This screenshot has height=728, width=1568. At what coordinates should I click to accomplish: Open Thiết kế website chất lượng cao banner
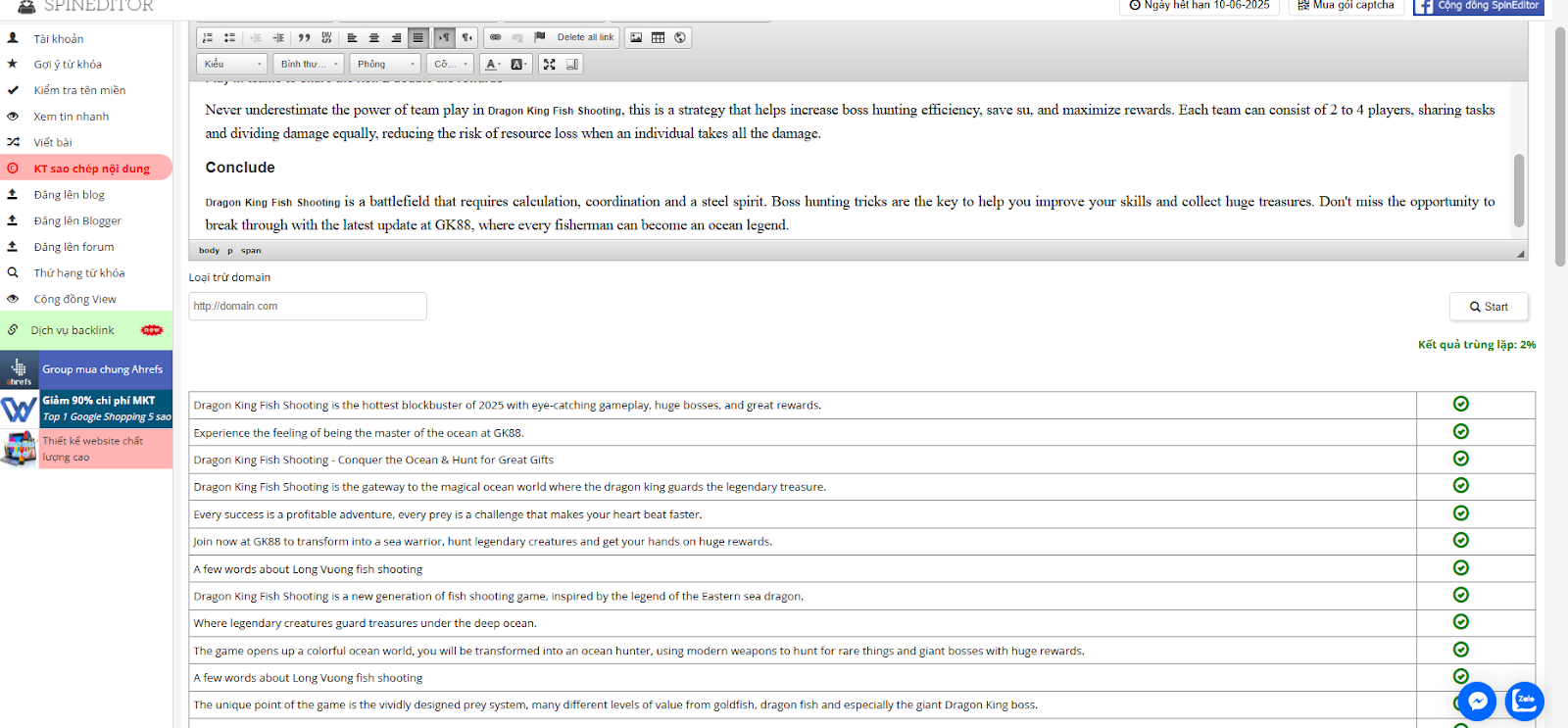coord(86,449)
